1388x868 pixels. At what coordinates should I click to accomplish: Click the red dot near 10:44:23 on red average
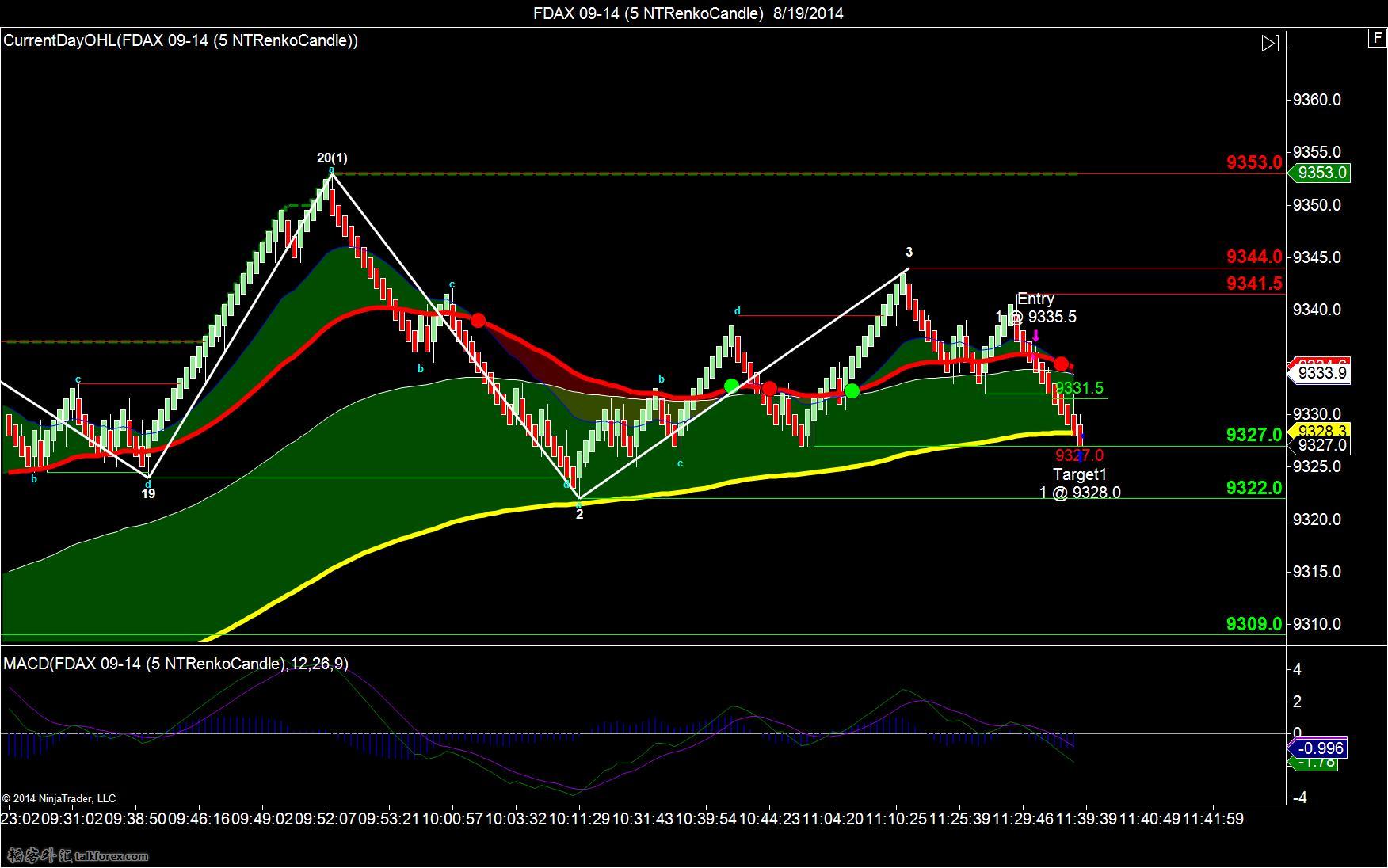point(768,388)
